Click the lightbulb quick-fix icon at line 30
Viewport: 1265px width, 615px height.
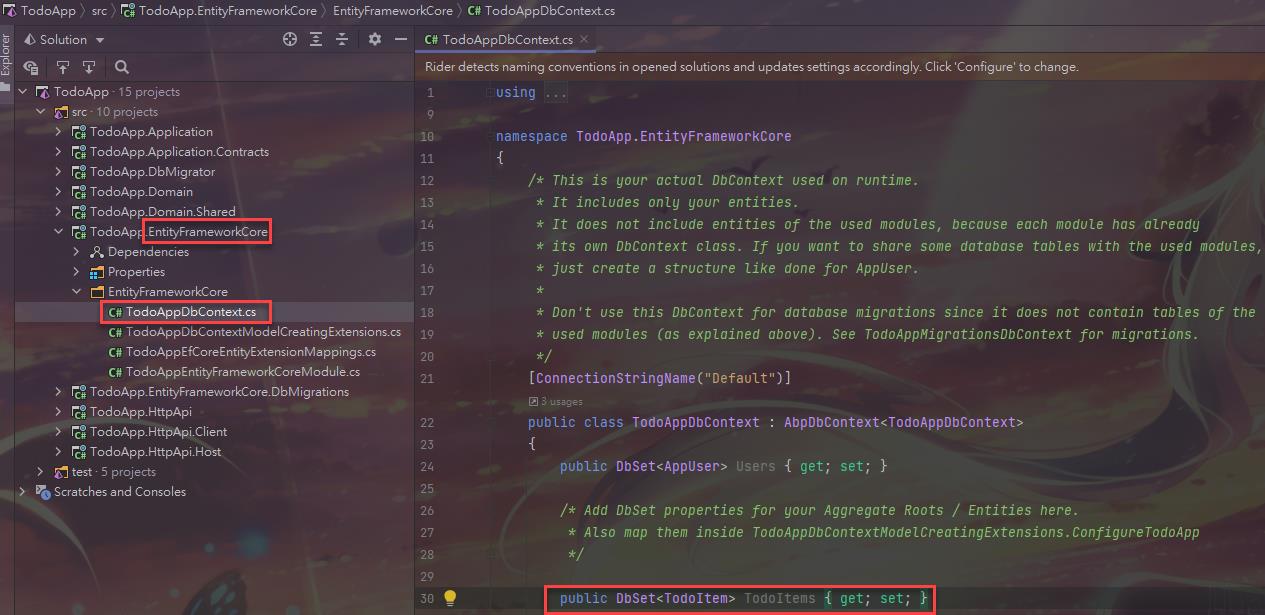point(450,598)
